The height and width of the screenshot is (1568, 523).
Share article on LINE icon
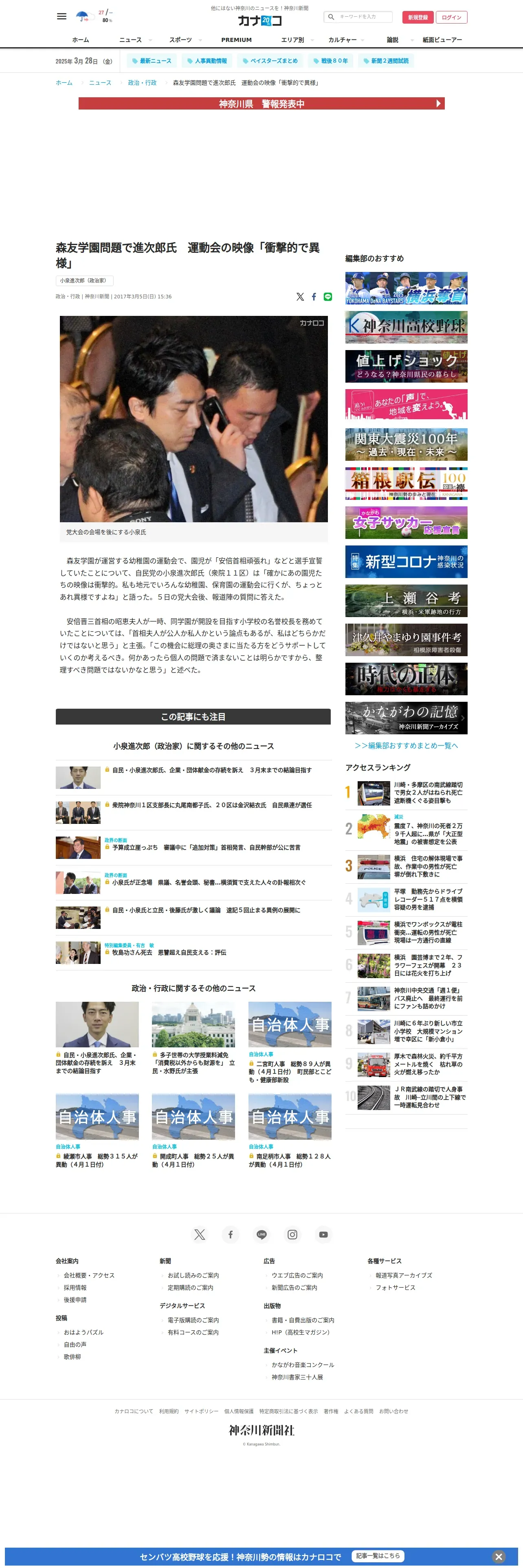point(327,296)
